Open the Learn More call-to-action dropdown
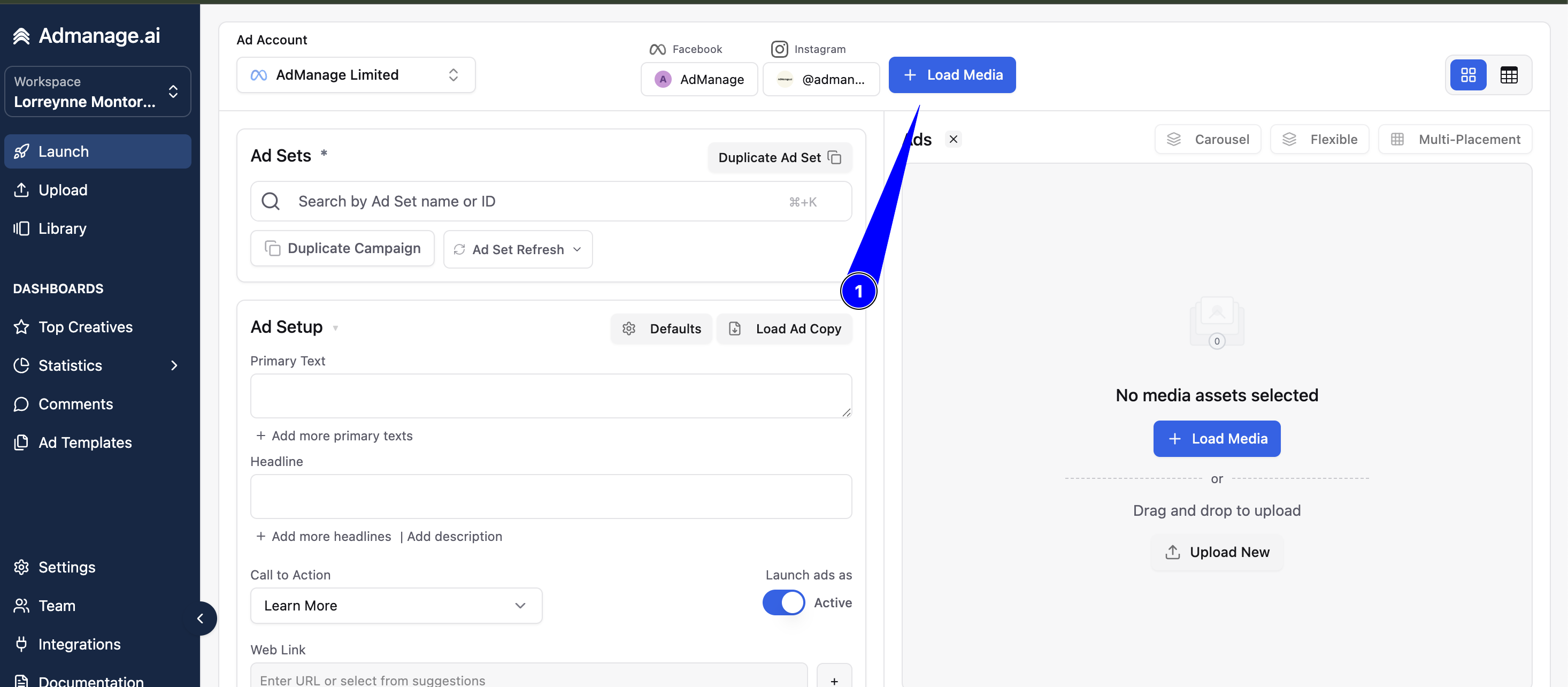Image resolution: width=1568 pixels, height=687 pixels. (396, 605)
